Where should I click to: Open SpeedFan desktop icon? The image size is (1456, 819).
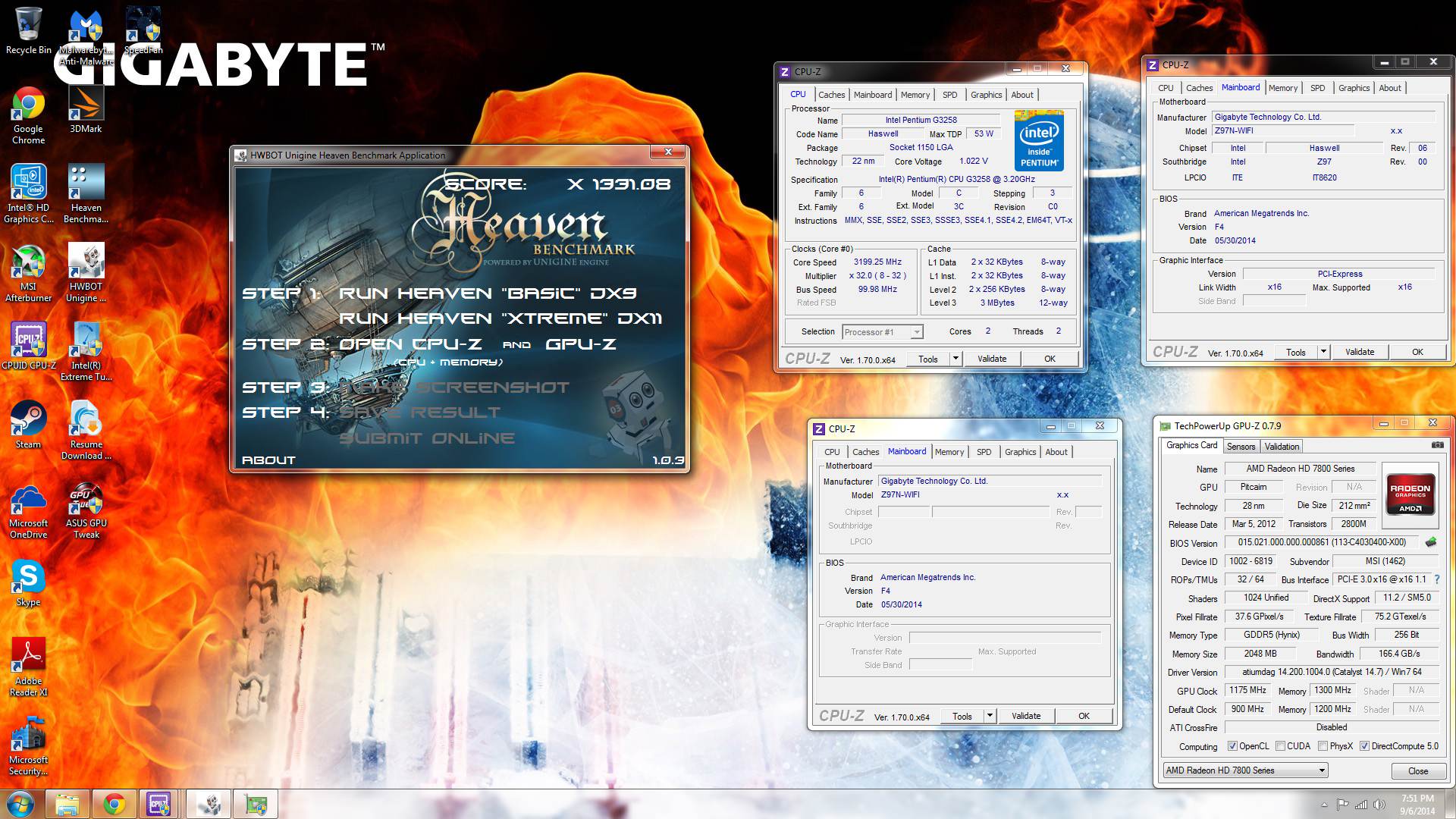coord(143,30)
